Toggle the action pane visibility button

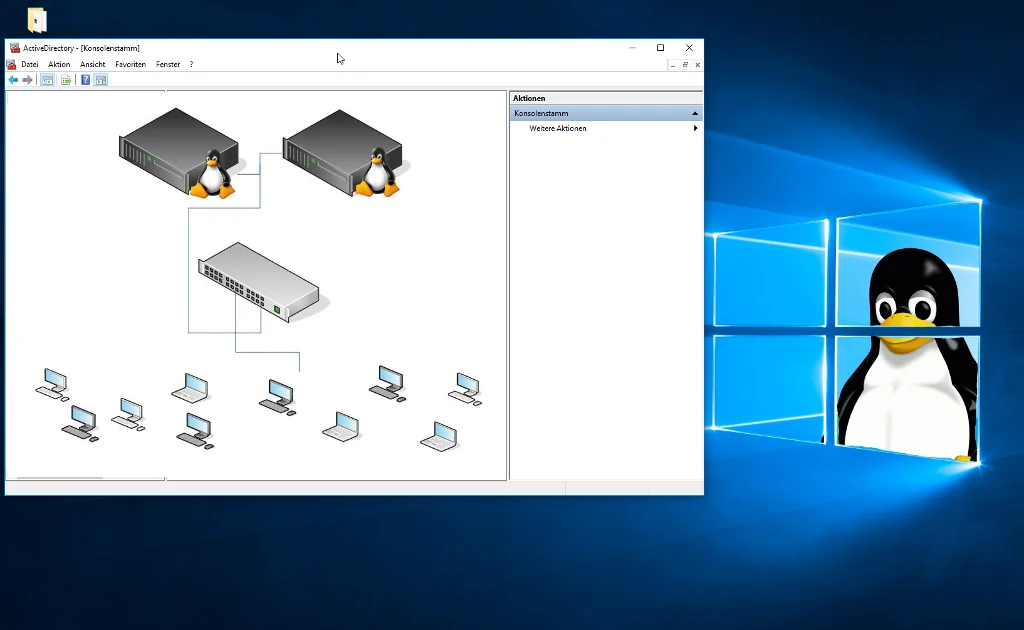[101, 80]
